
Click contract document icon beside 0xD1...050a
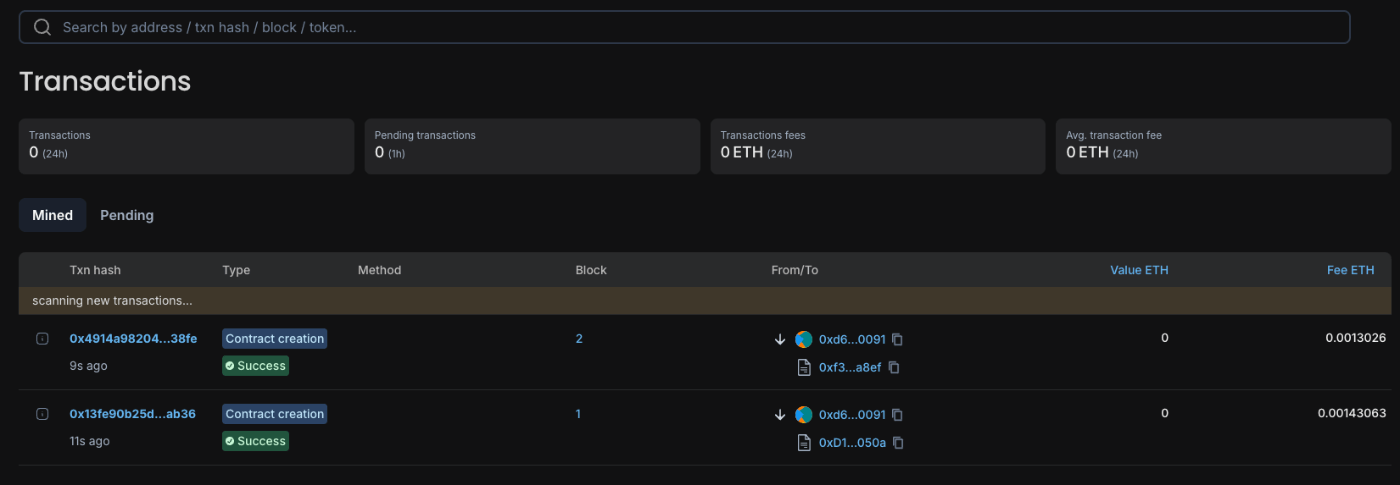(804, 443)
